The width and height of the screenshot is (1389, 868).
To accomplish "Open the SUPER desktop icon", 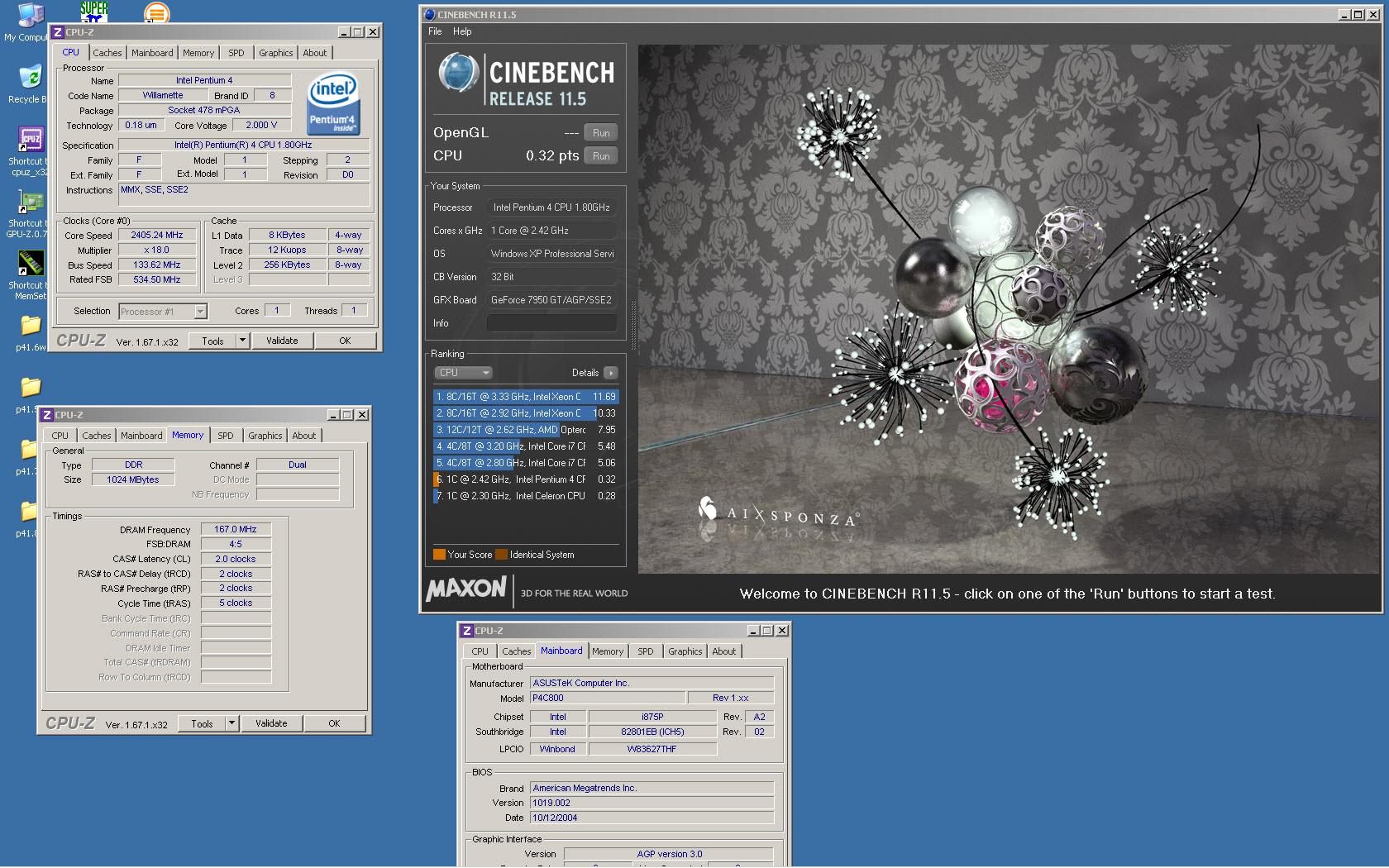I will click(x=93, y=11).
